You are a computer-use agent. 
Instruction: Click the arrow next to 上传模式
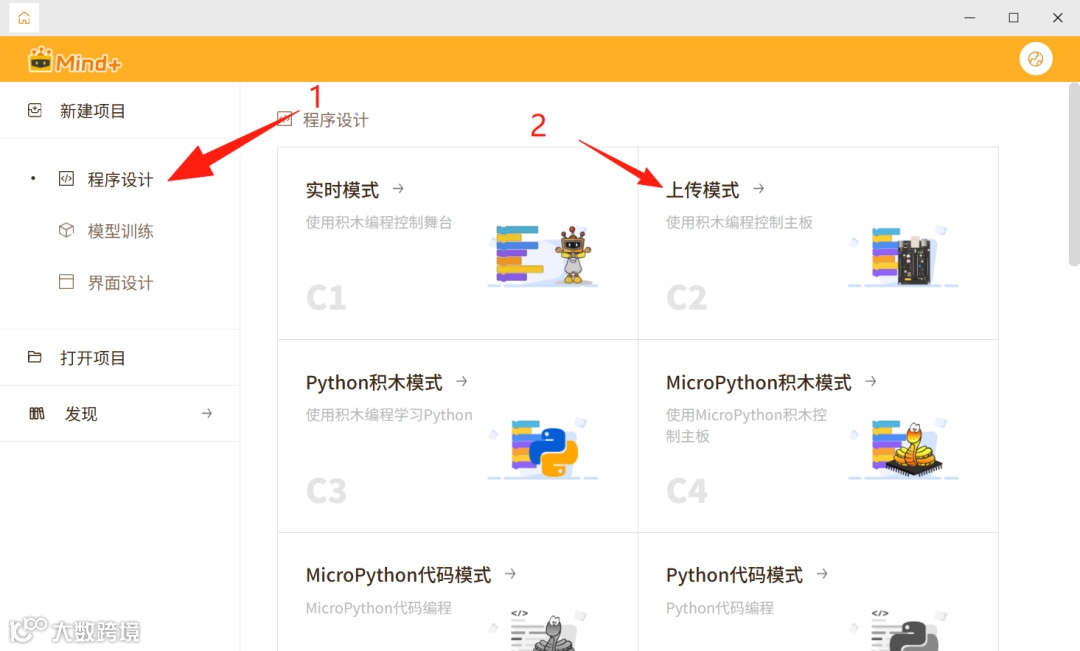(x=758, y=188)
